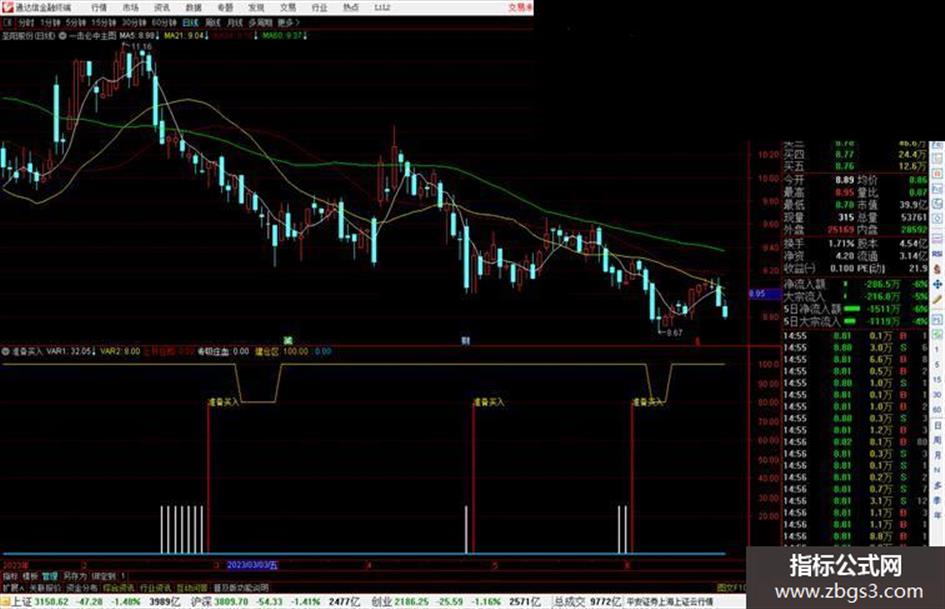Screen dimensions: 945x609
Task: Open the 互动问答 tab
Action: tap(192, 587)
